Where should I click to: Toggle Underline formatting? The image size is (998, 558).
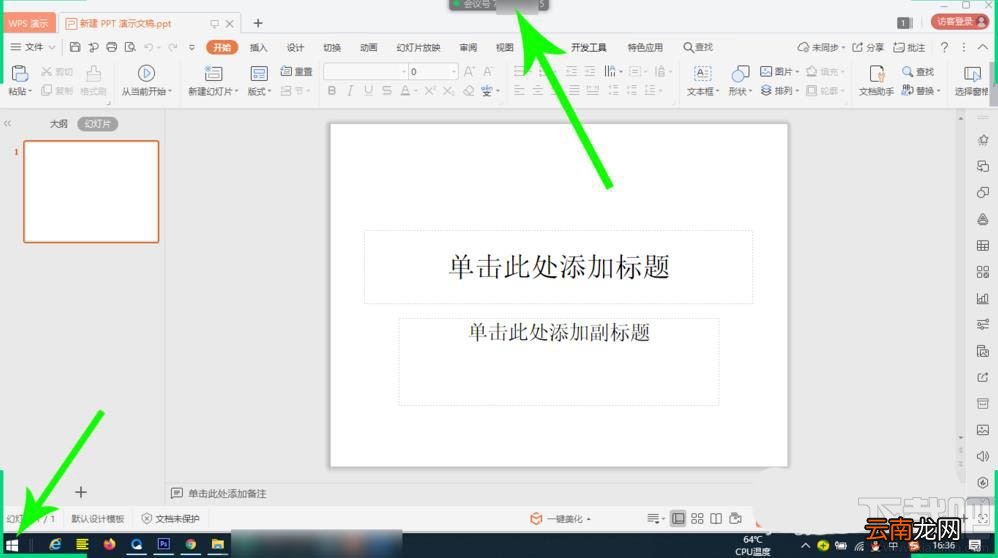(x=369, y=91)
